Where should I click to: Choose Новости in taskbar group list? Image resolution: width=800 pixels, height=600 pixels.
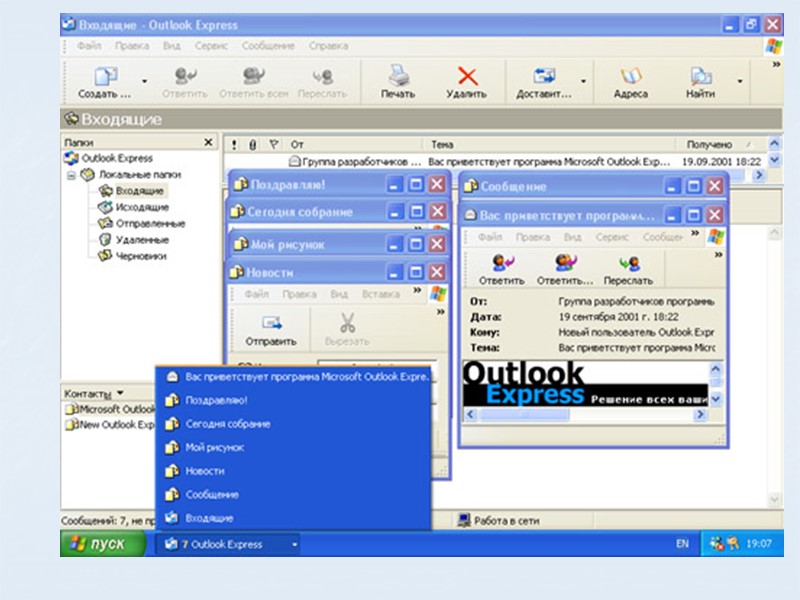coord(294,471)
